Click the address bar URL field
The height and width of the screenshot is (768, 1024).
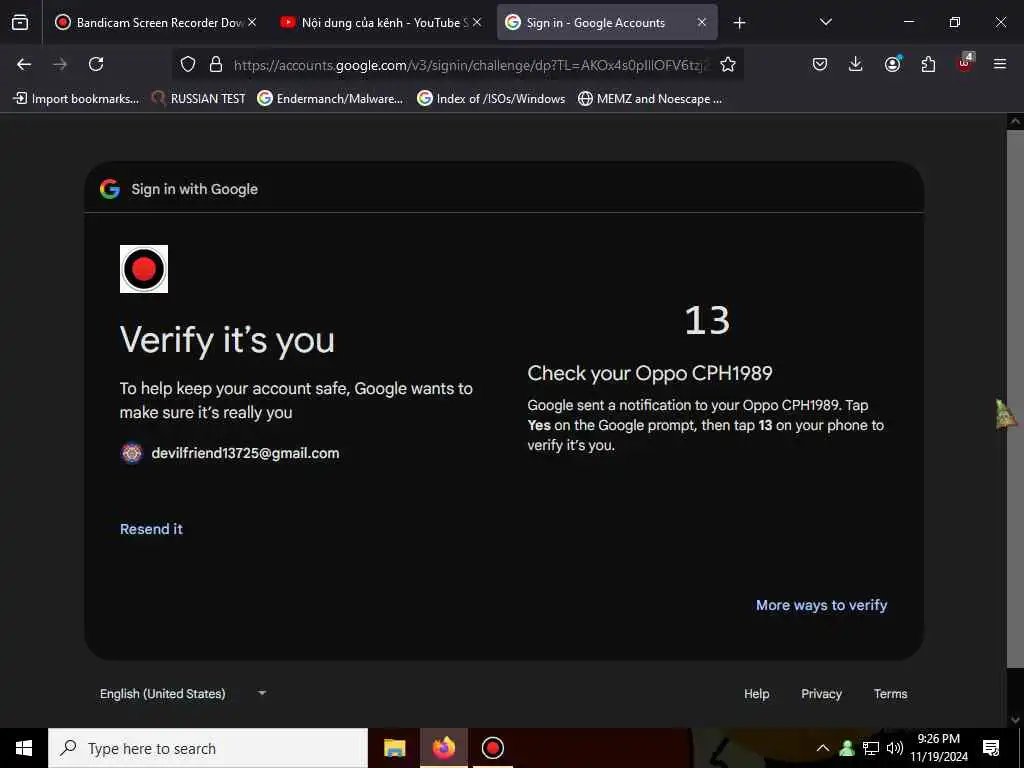click(x=470, y=65)
